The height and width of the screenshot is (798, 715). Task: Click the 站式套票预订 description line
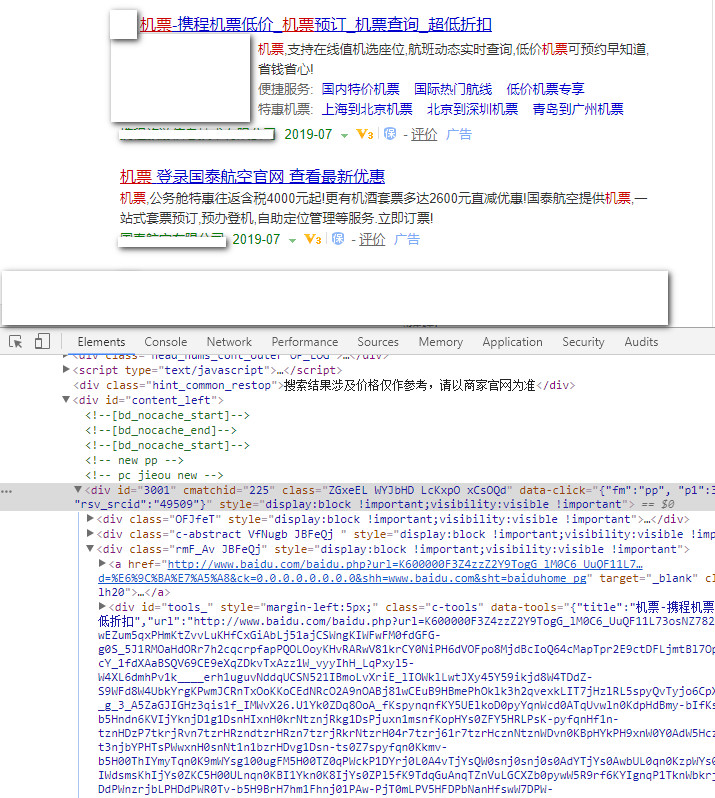tap(276, 218)
